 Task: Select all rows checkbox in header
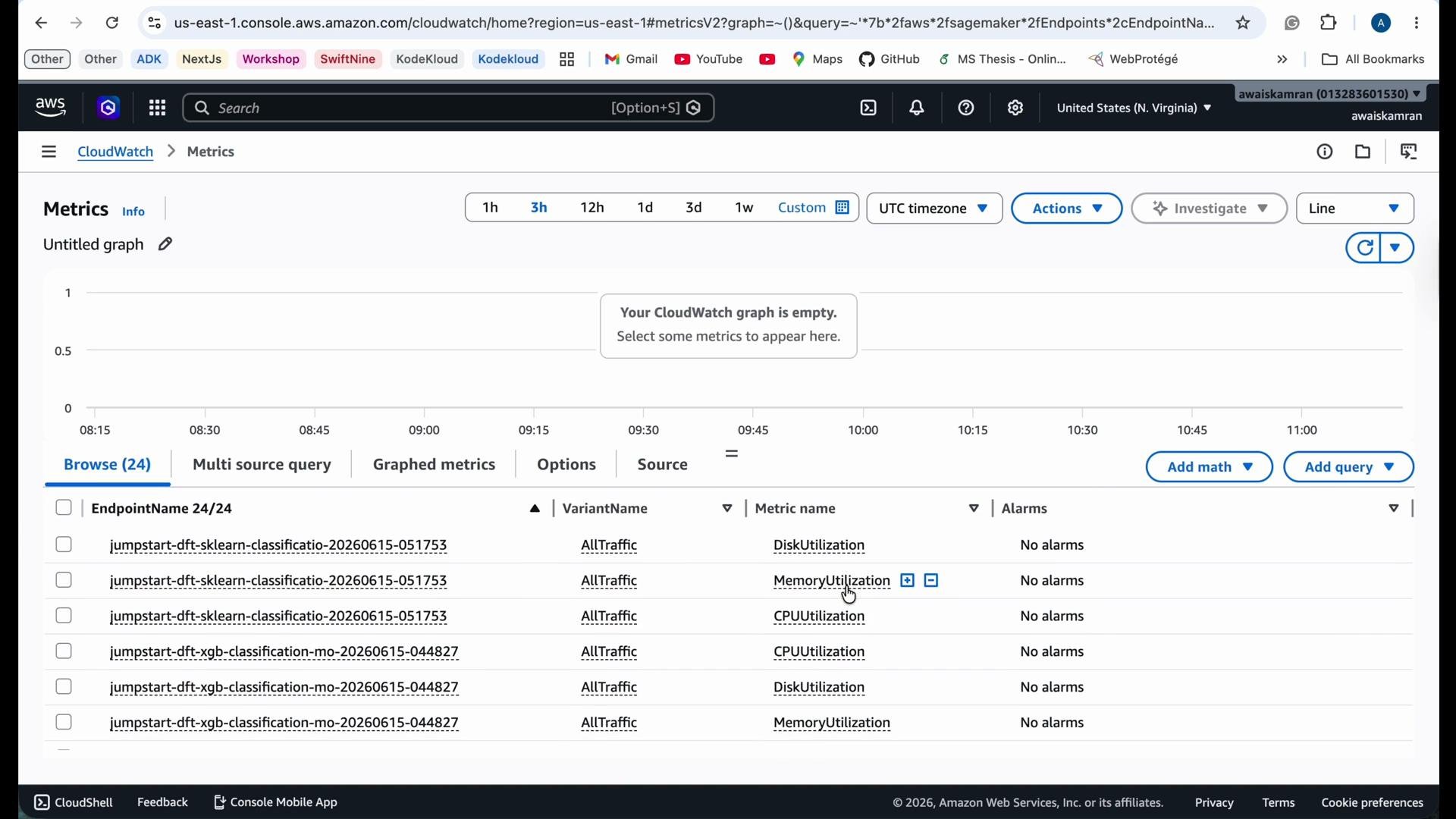(64, 508)
